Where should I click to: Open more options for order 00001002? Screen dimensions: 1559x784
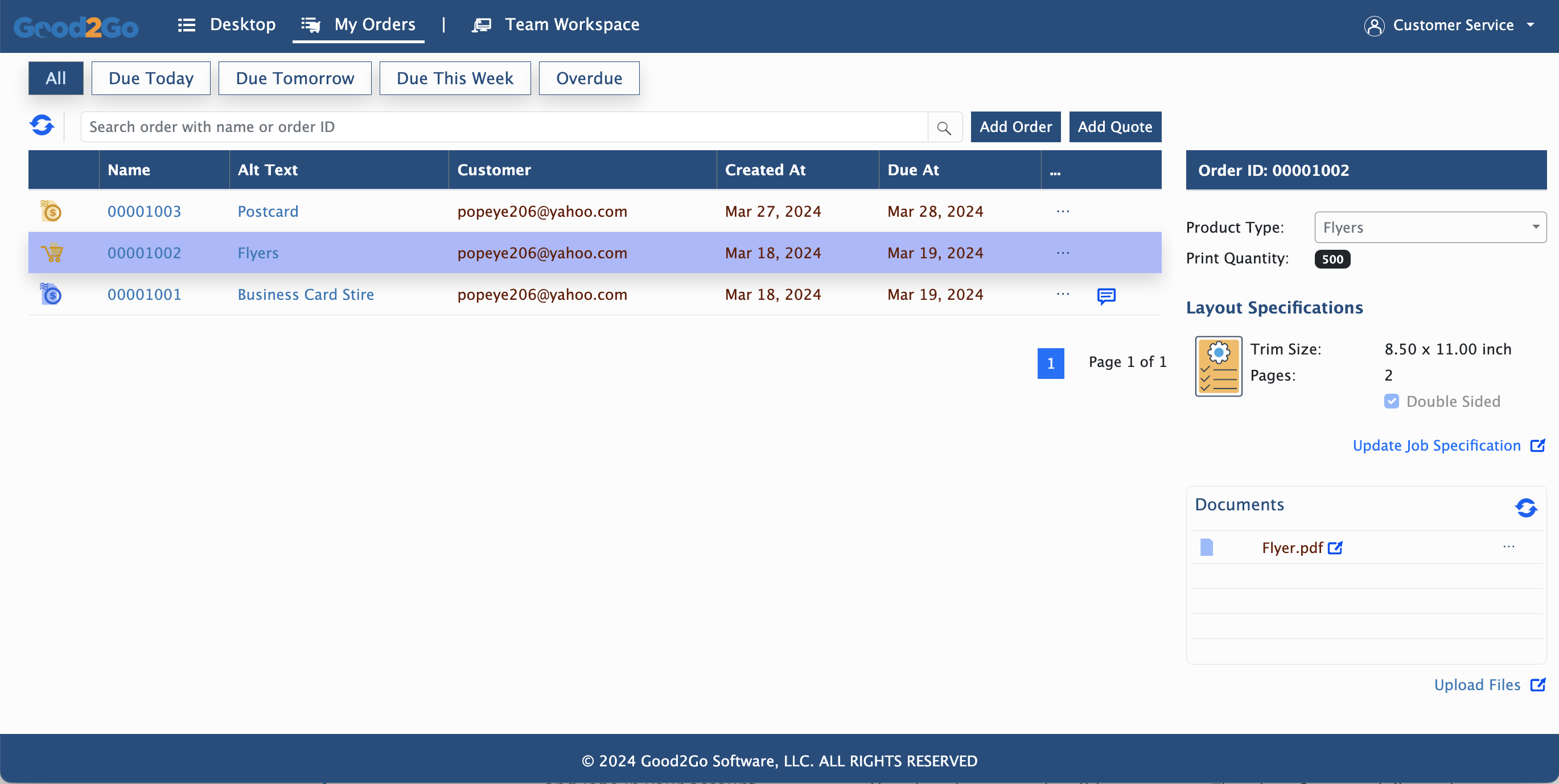coord(1063,253)
